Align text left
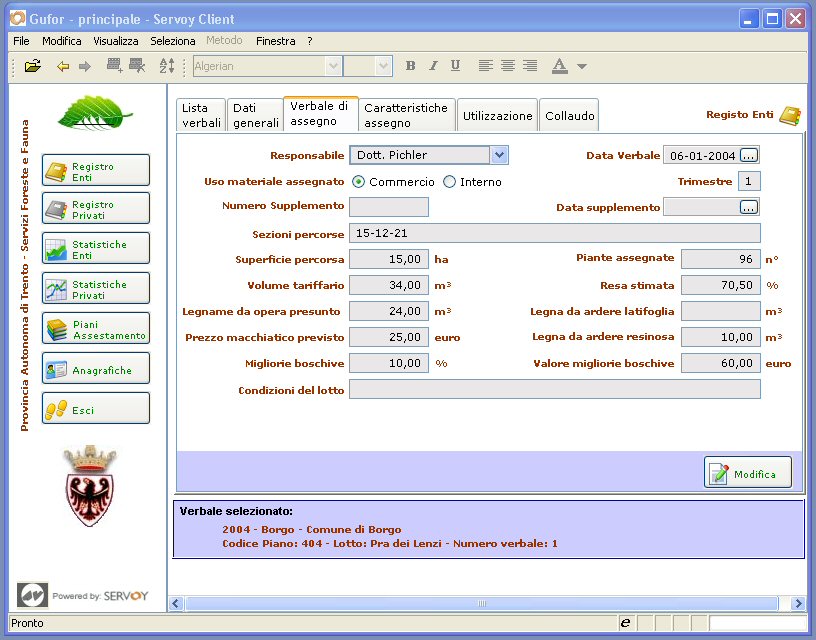The height and width of the screenshot is (640, 816). pos(486,66)
